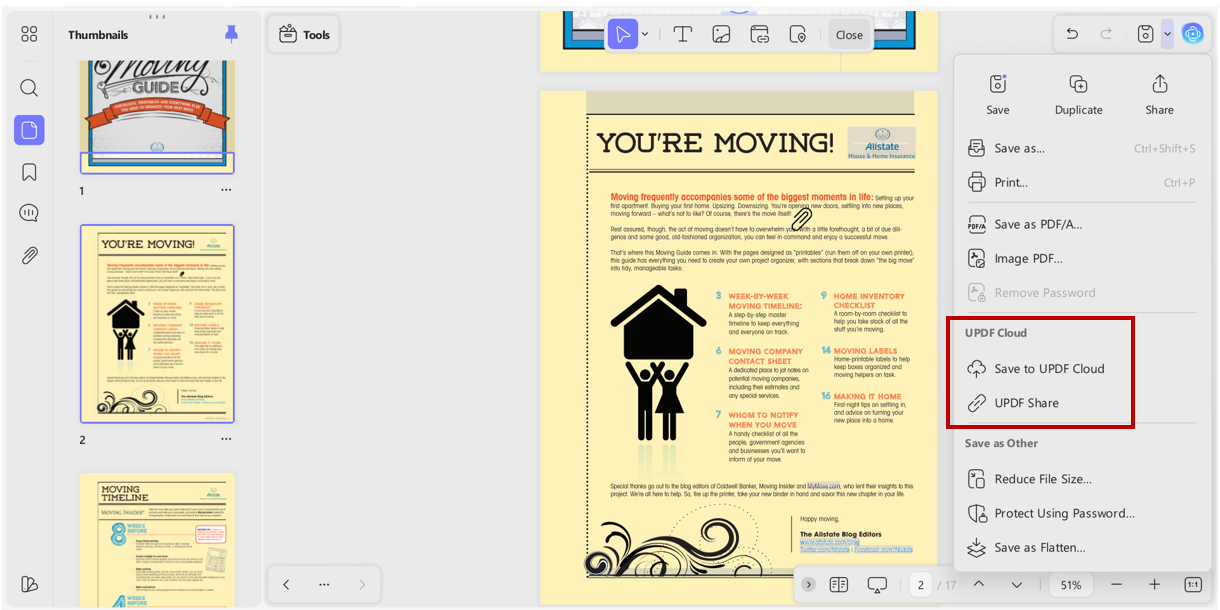This screenshot has height=610, width=1220.
Task: Click the save disk icon in top bar
Action: pyautogui.click(x=1146, y=34)
